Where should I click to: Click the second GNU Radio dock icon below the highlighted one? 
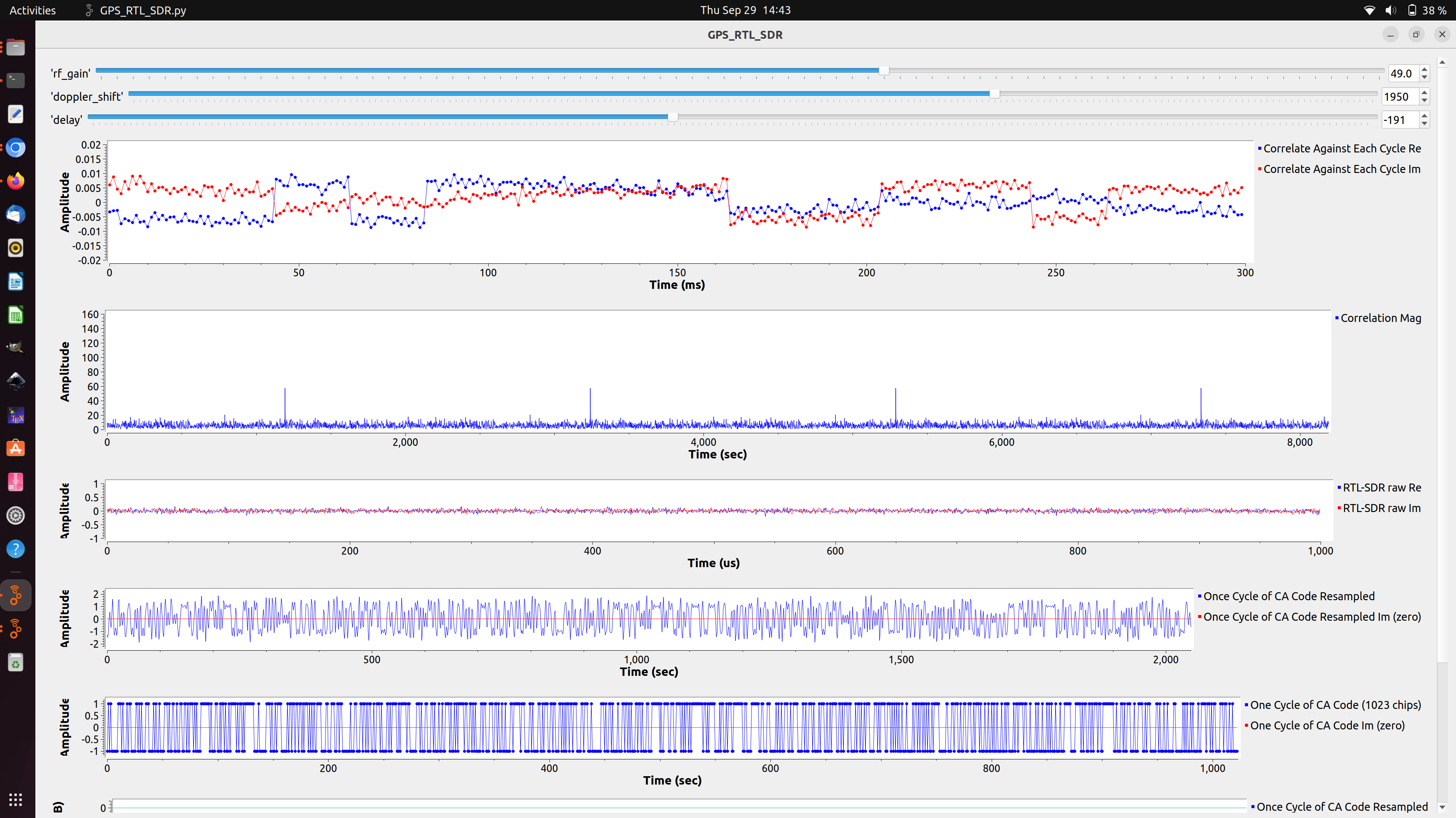(16, 629)
